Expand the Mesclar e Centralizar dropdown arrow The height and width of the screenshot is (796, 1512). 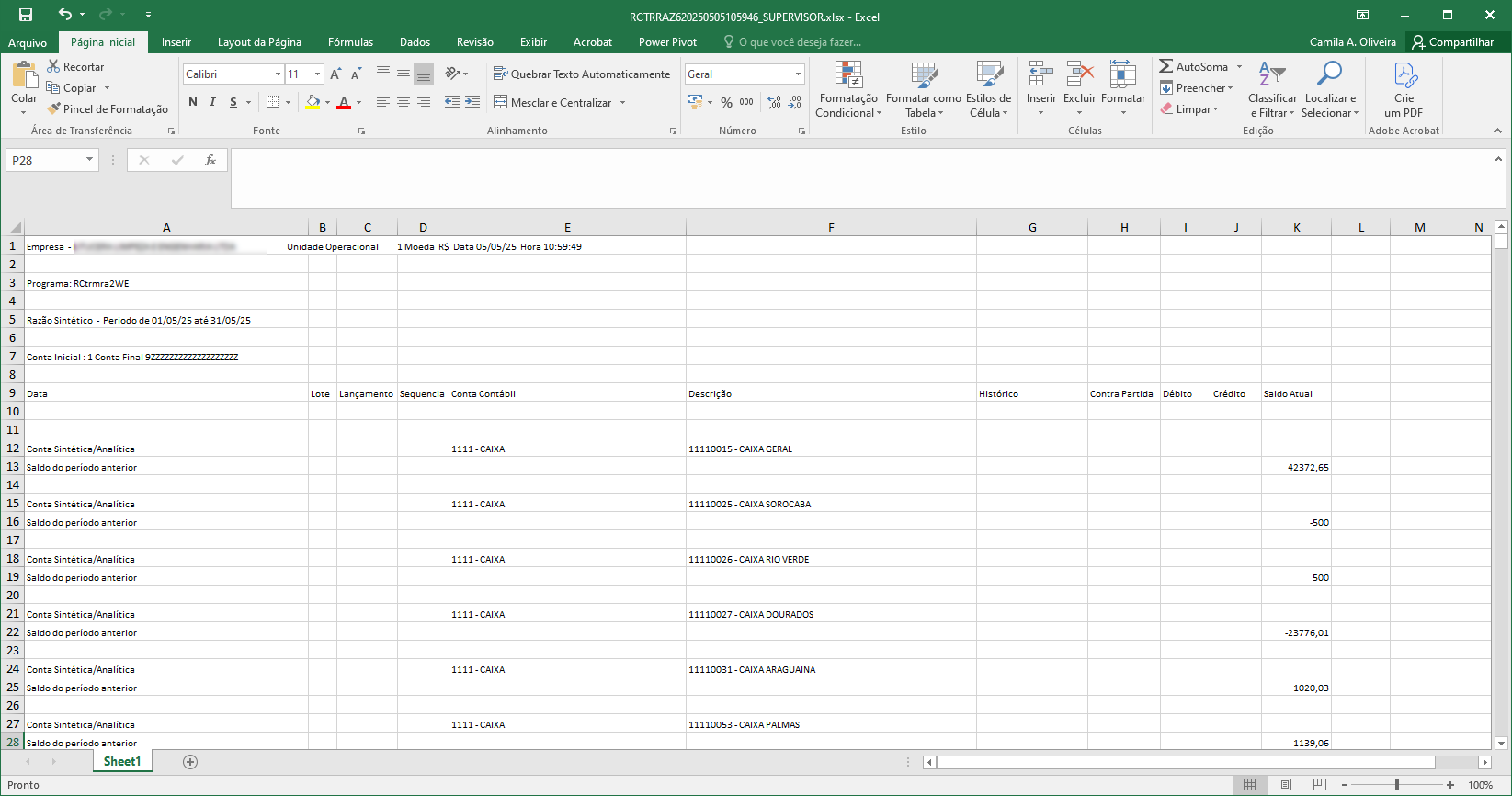coord(622,102)
